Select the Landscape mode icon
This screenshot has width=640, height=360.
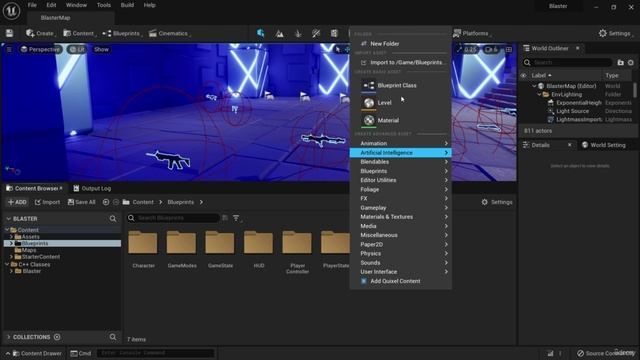[x=279, y=33]
